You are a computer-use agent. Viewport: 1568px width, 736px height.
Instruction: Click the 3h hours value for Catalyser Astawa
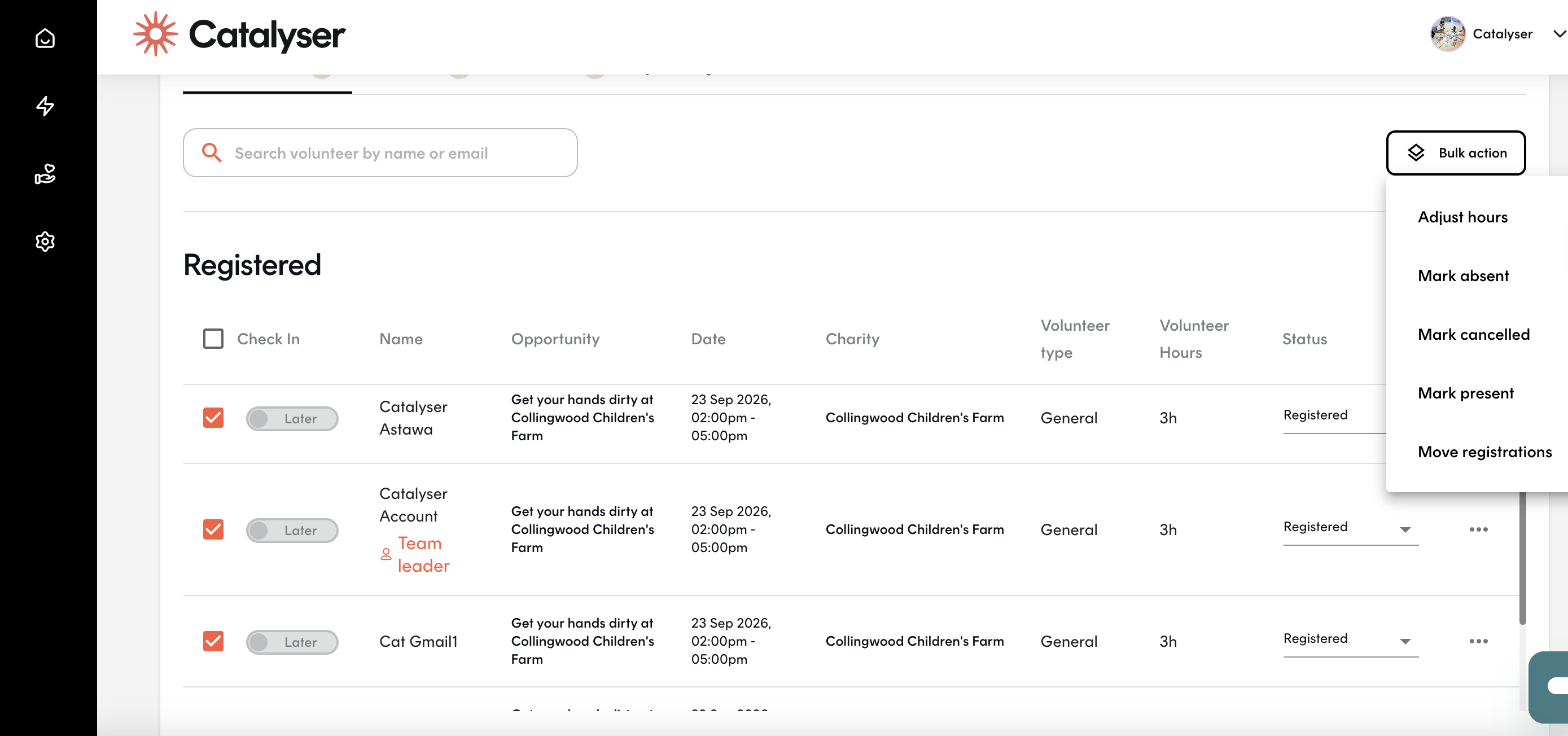coord(1168,418)
